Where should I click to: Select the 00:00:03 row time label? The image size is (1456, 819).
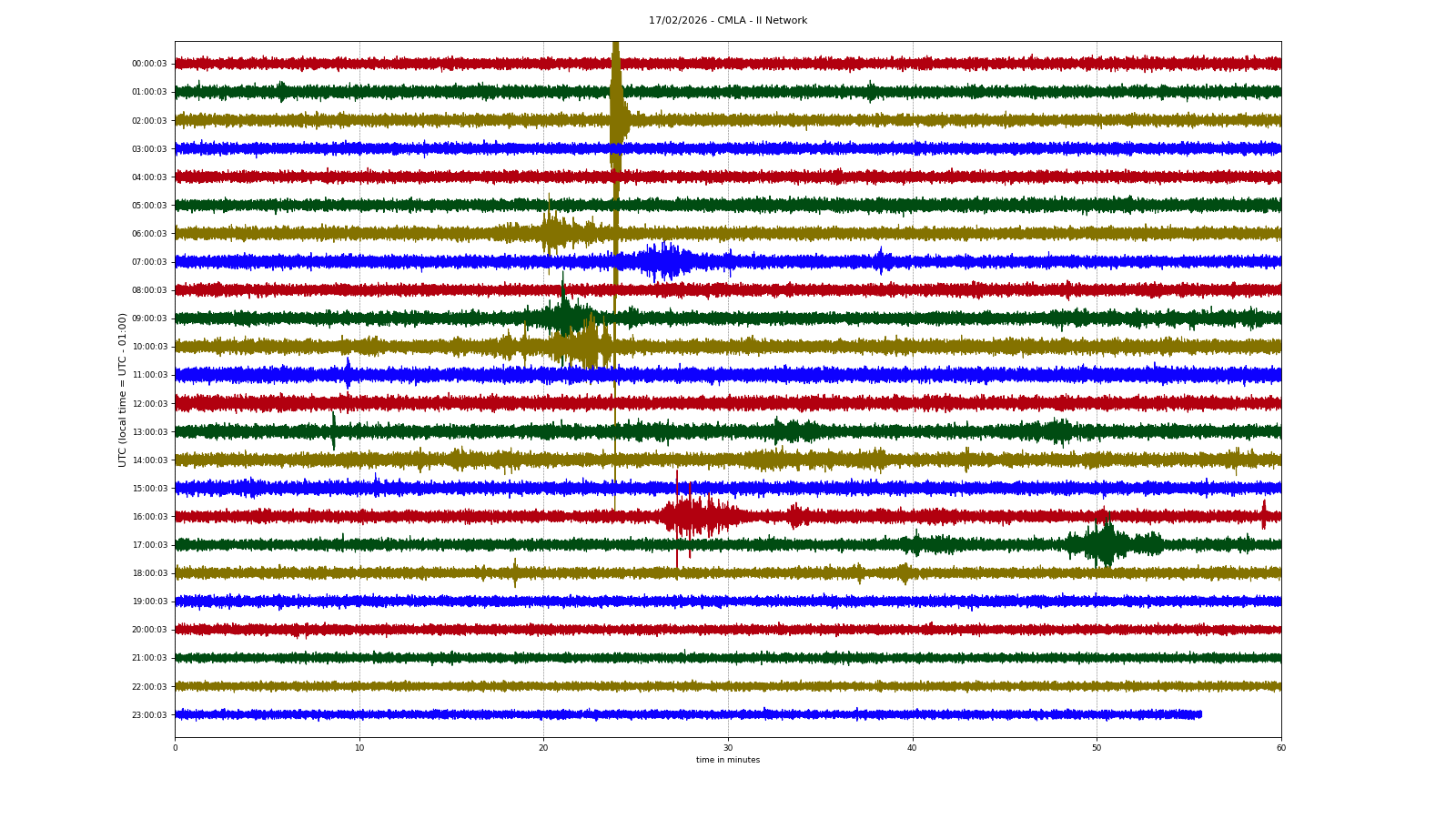coord(149,64)
